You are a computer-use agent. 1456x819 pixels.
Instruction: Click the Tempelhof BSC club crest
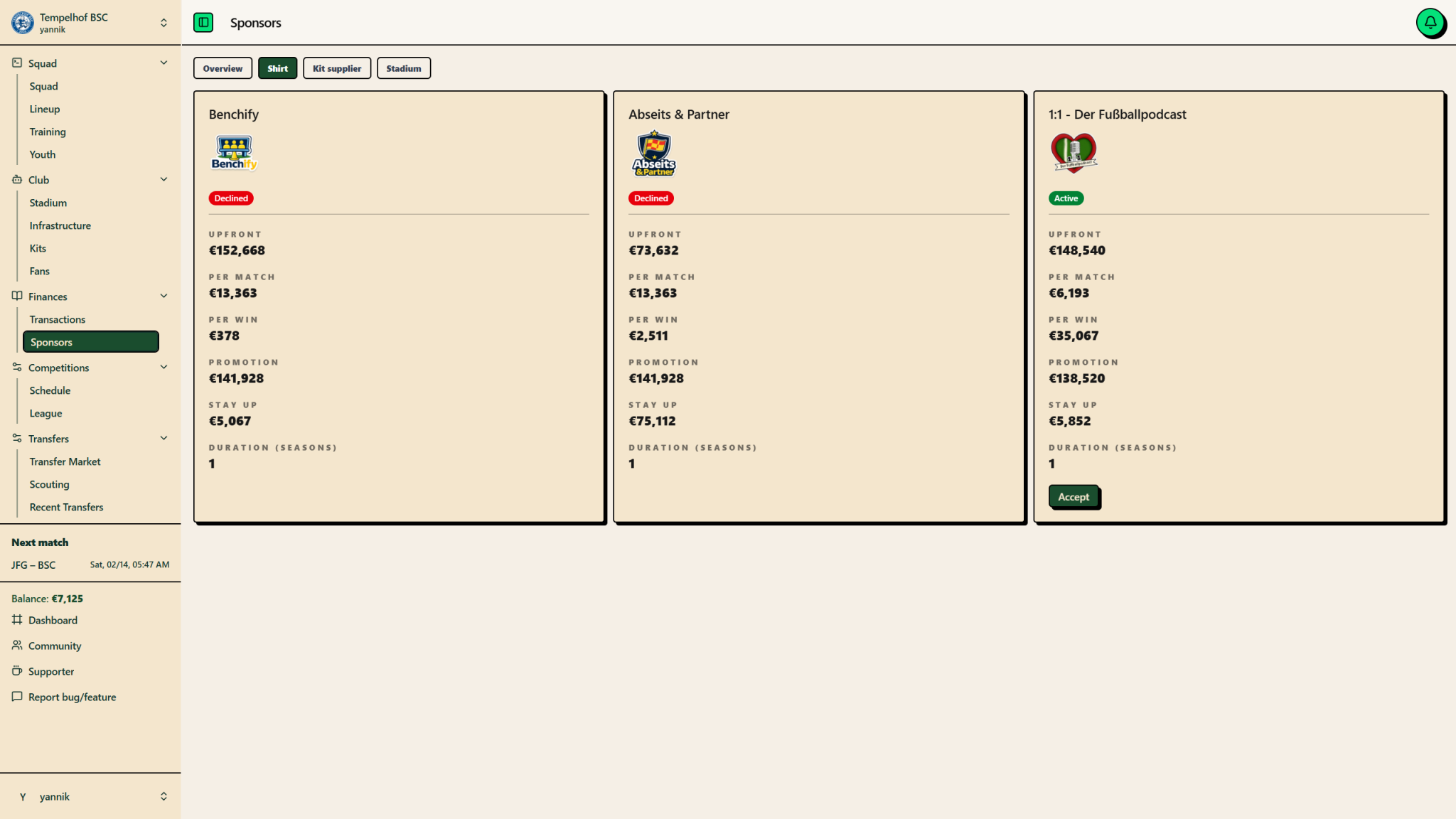coord(23,23)
